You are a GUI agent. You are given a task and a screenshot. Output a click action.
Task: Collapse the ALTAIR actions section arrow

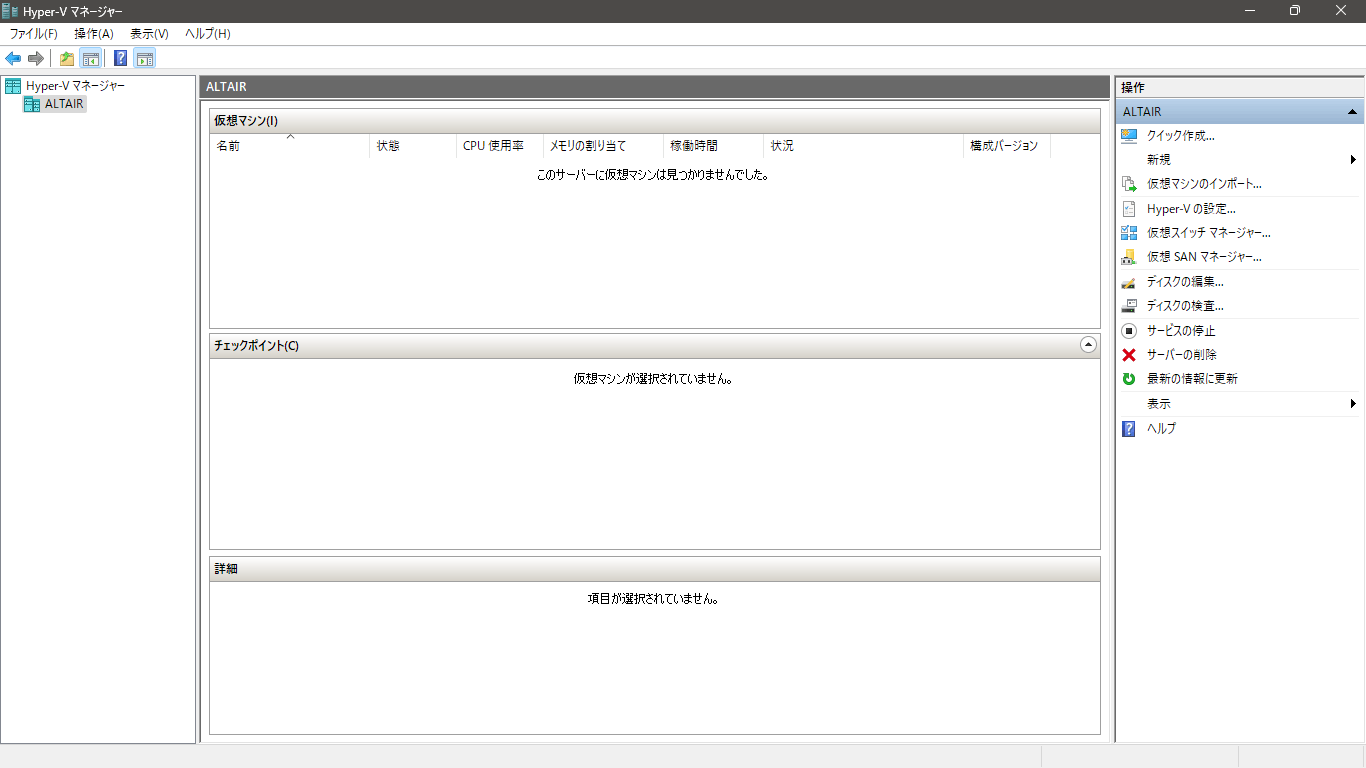(1352, 112)
